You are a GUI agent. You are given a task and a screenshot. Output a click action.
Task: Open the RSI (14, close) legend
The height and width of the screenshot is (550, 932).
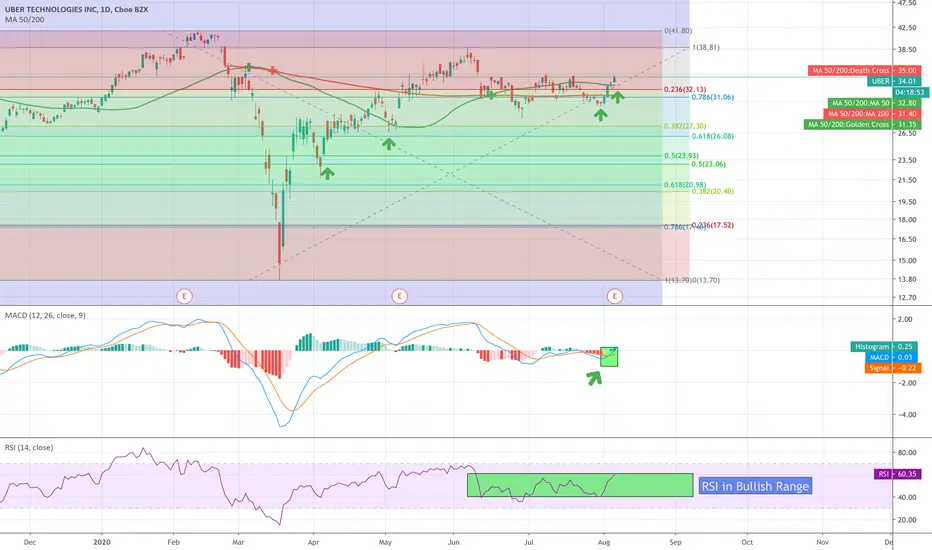tap(29, 447)
